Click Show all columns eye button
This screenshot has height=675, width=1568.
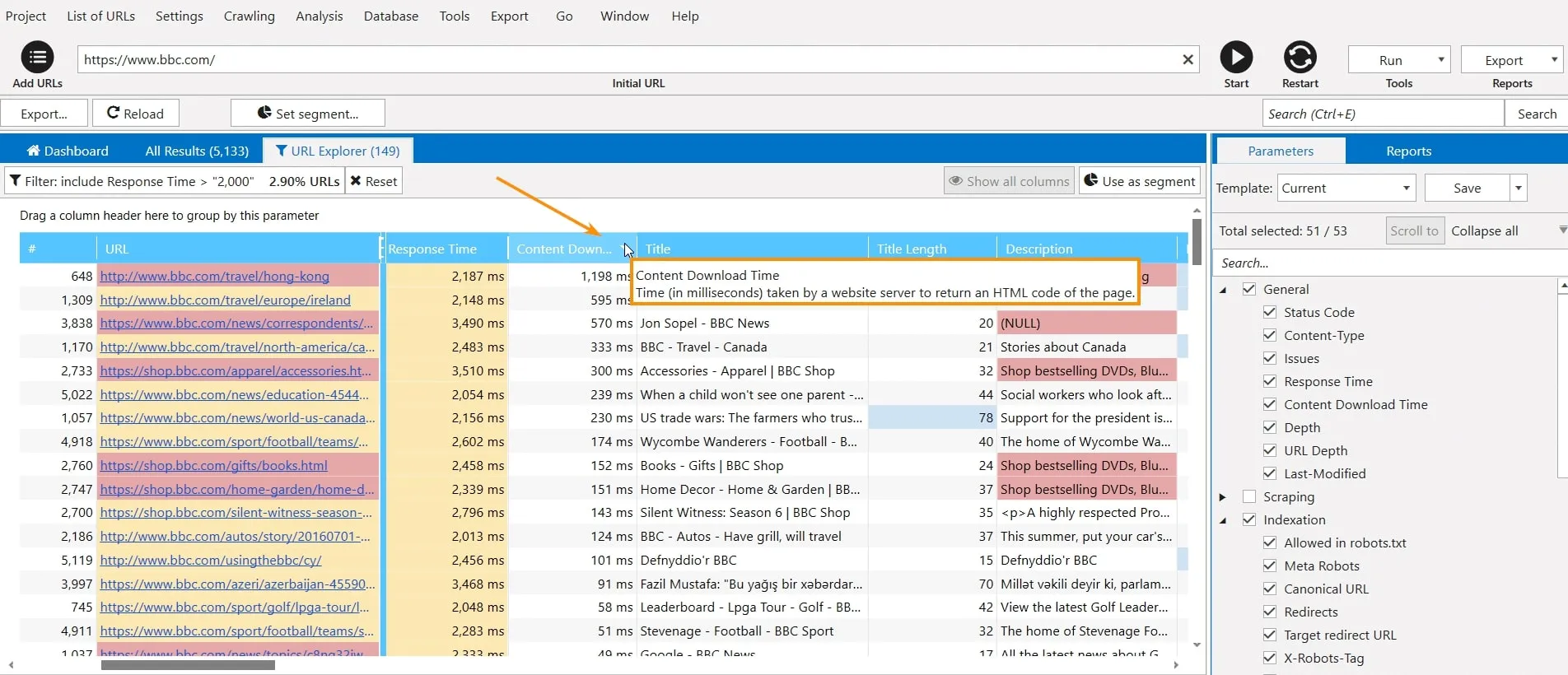(x=1009, y=181)
